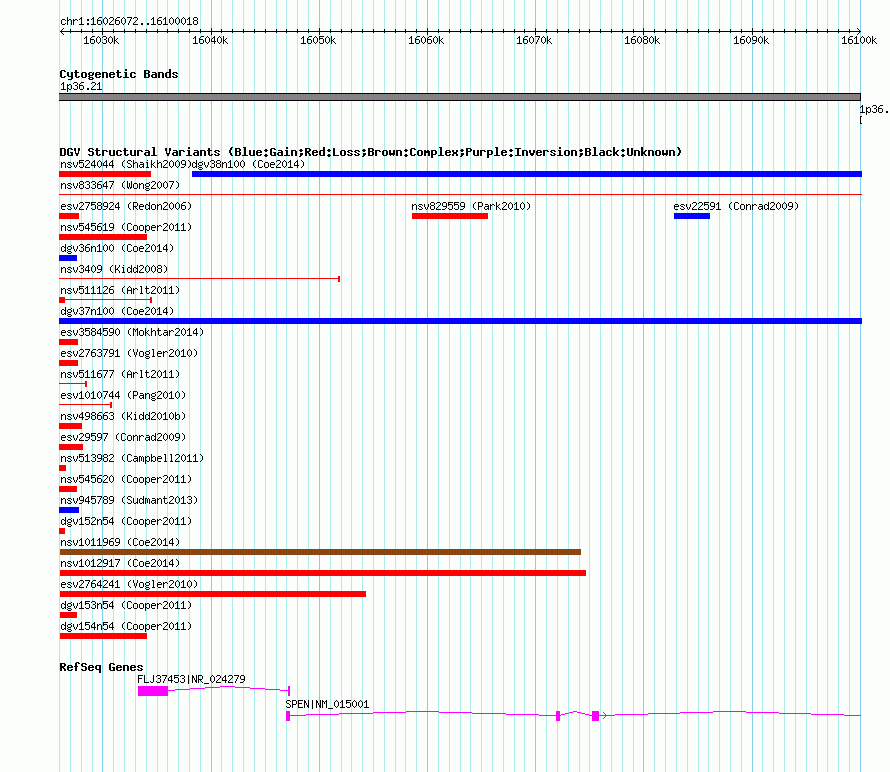Open the dgv152n54 (Cooper2011) variant
This screenshot has width=890, height=772.
(126, 521)
